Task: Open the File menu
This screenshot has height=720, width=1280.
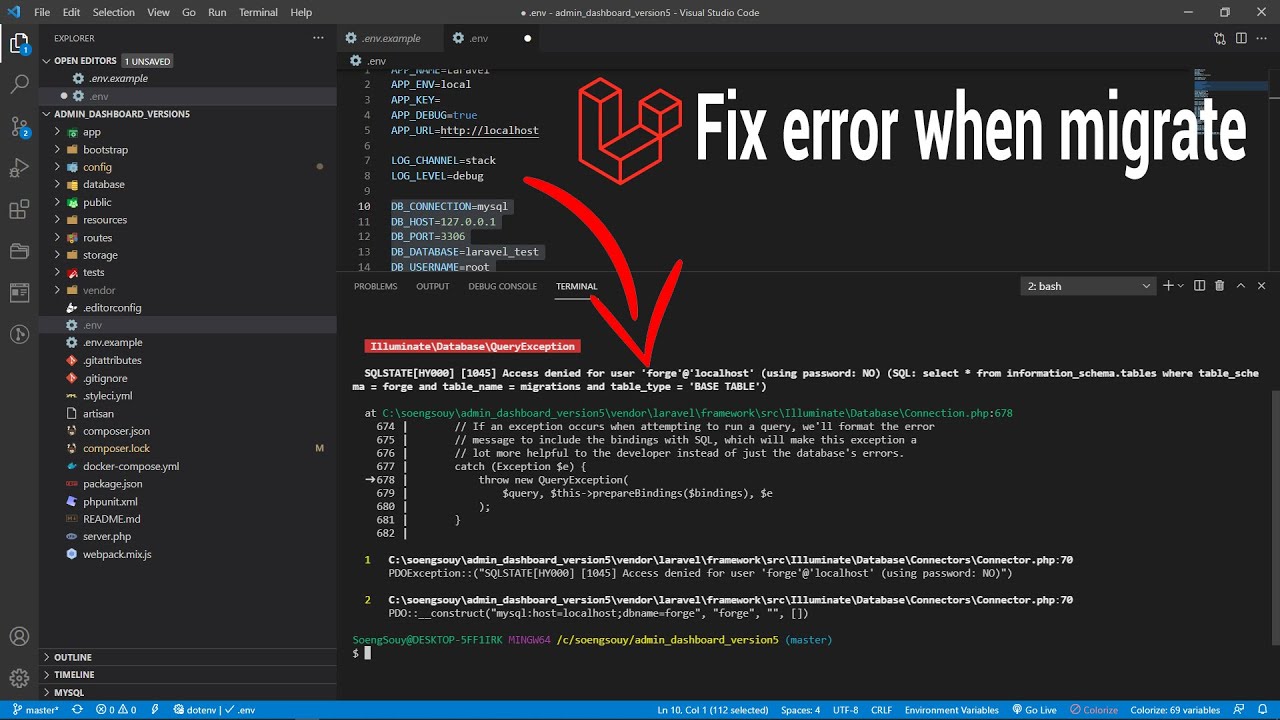Action: [42, 12]
